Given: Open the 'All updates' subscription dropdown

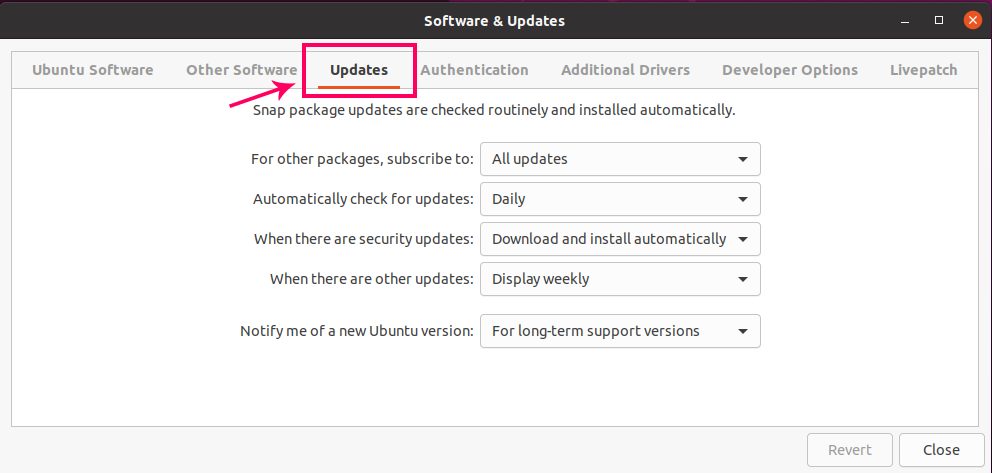Looking at the screenshot, I should [x=620, y=159].
